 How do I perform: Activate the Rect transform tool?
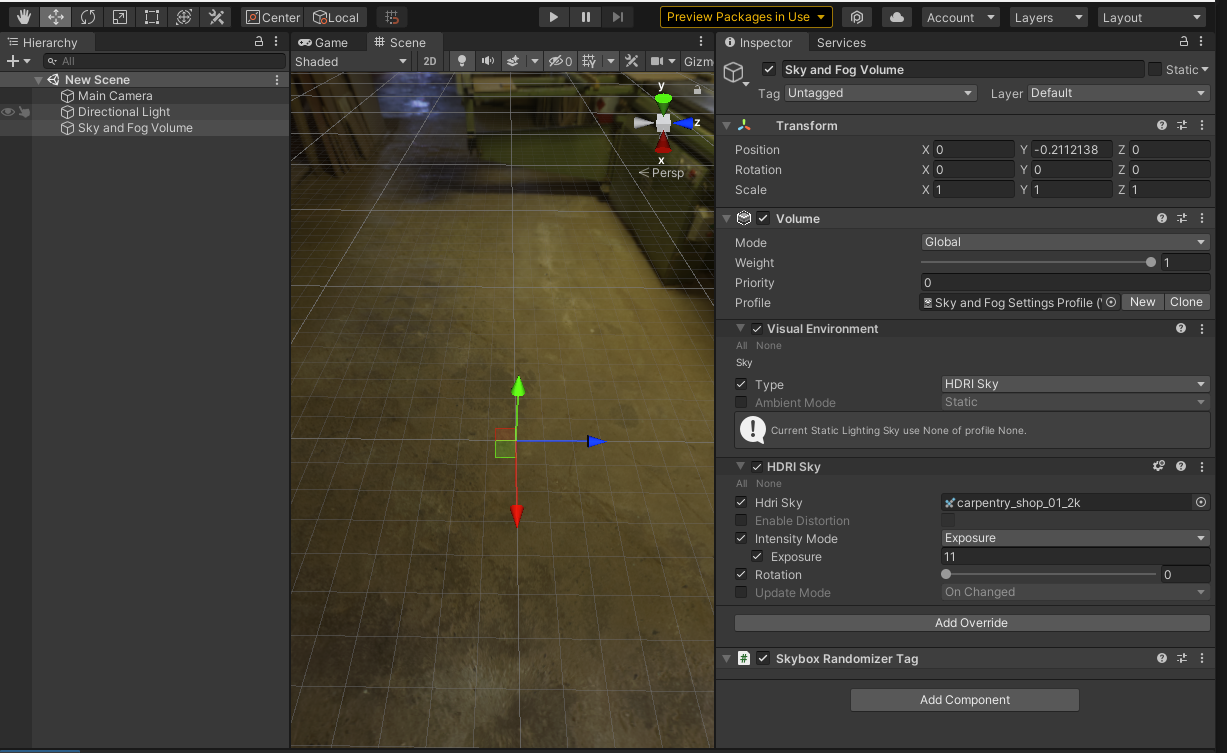(x=151, y=16)
